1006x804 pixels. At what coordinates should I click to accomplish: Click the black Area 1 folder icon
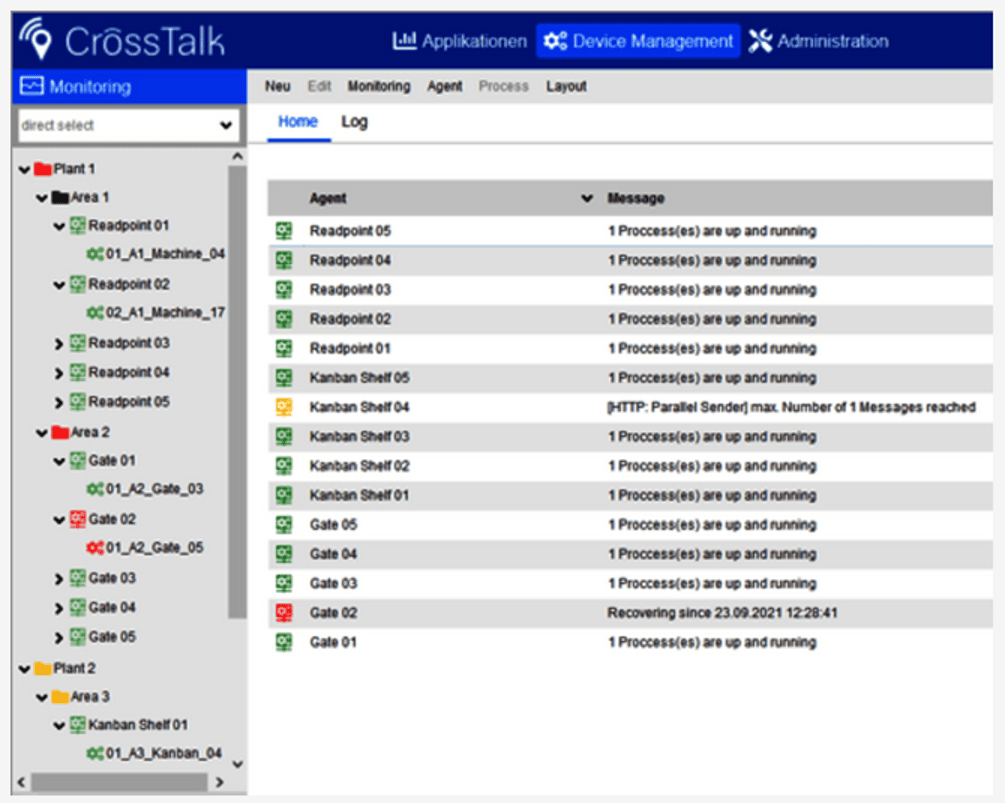(60, 197)
